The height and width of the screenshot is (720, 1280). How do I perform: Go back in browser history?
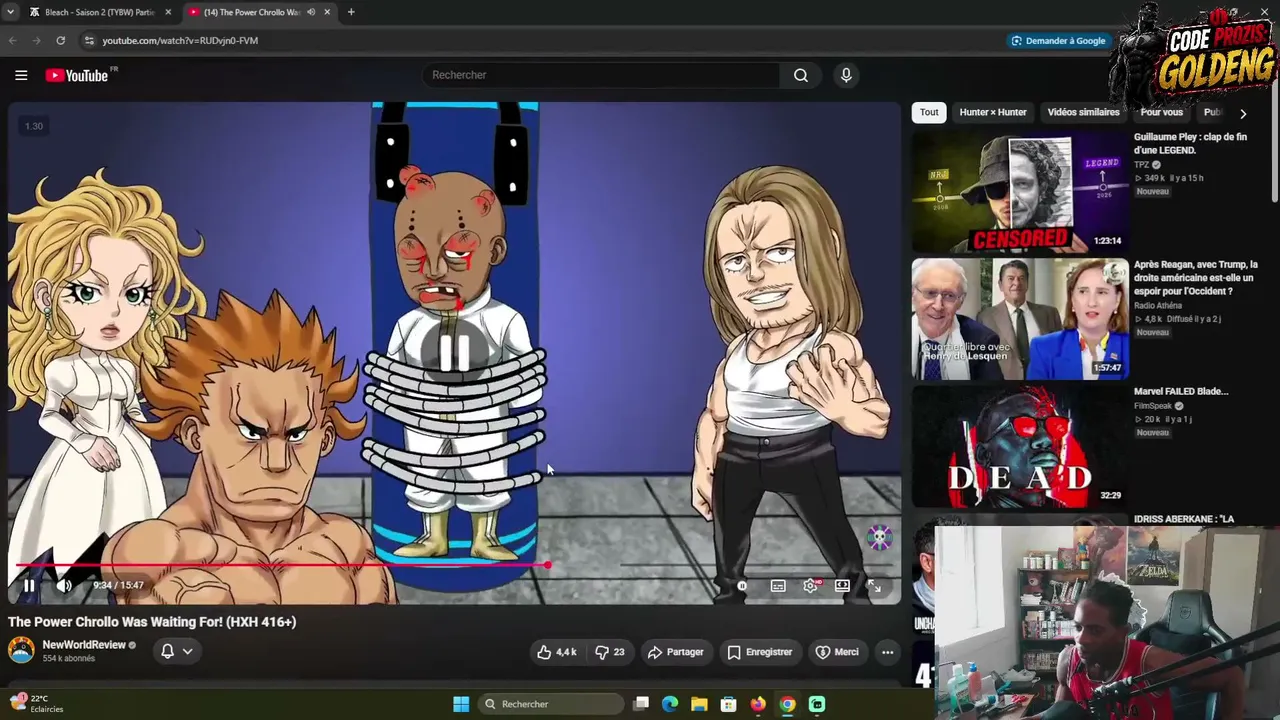(12, 41)
